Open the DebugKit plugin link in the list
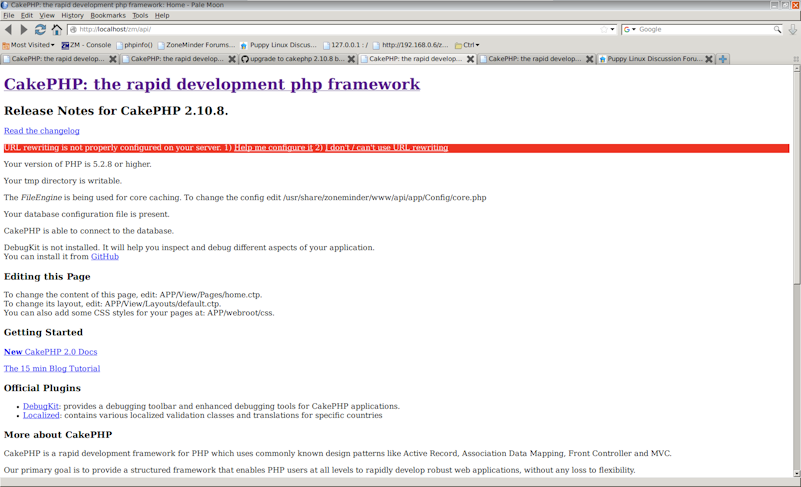This screenshot has height=487, width=801. [x=41, y=406]
